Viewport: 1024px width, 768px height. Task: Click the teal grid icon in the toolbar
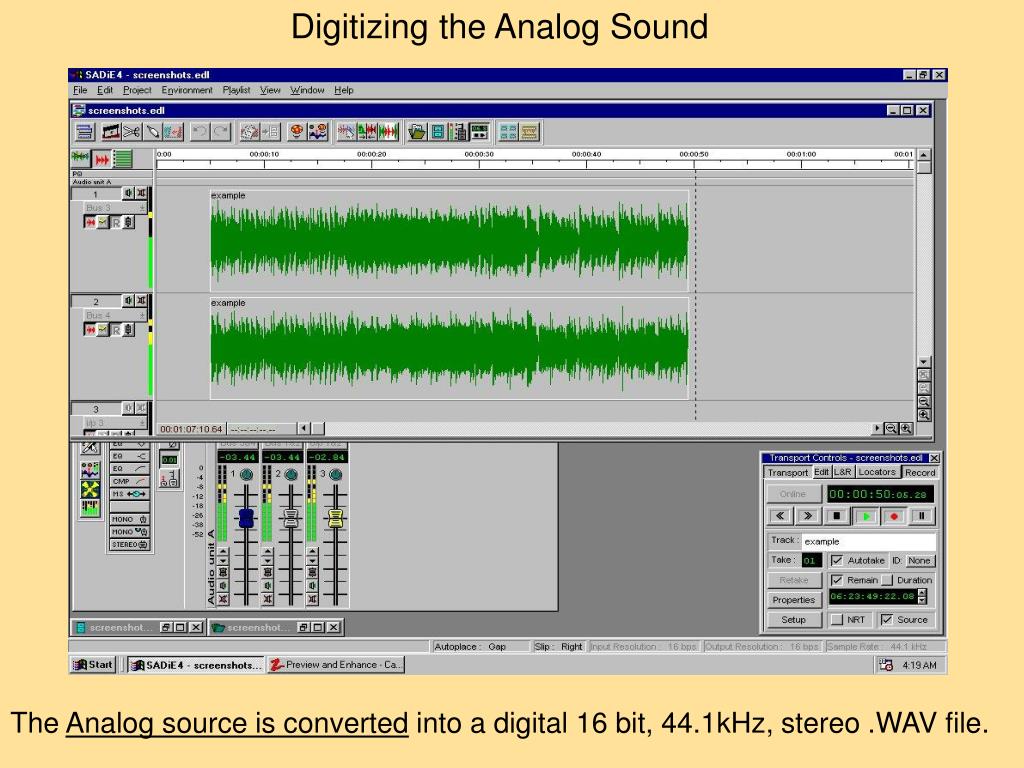pyautogui.click(x=508, y=132)
